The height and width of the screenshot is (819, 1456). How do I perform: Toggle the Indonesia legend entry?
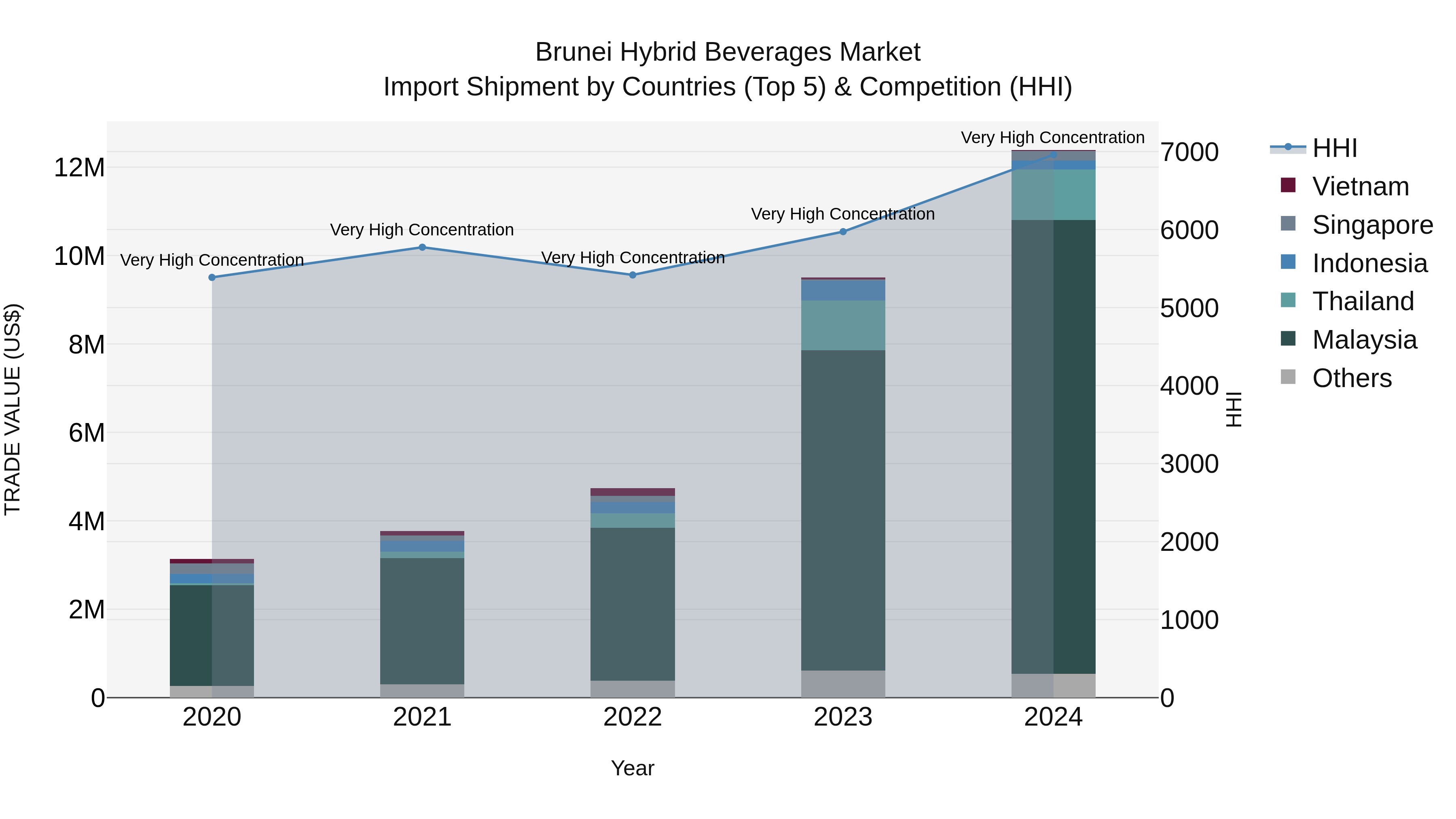pos(1354,263)
